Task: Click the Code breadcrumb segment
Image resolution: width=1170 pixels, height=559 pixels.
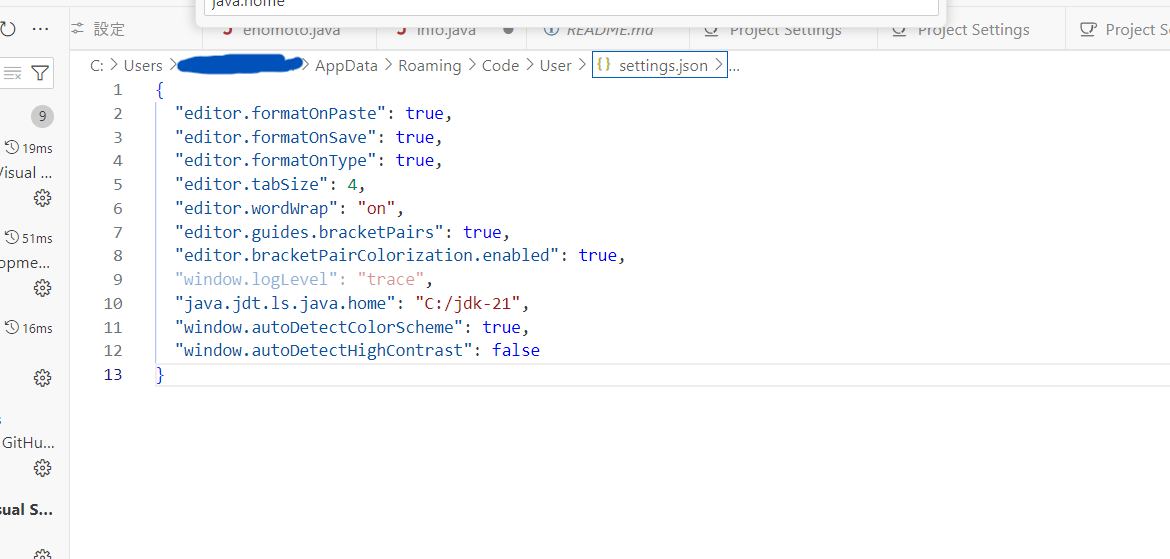Action: click(x=500, y=66)
